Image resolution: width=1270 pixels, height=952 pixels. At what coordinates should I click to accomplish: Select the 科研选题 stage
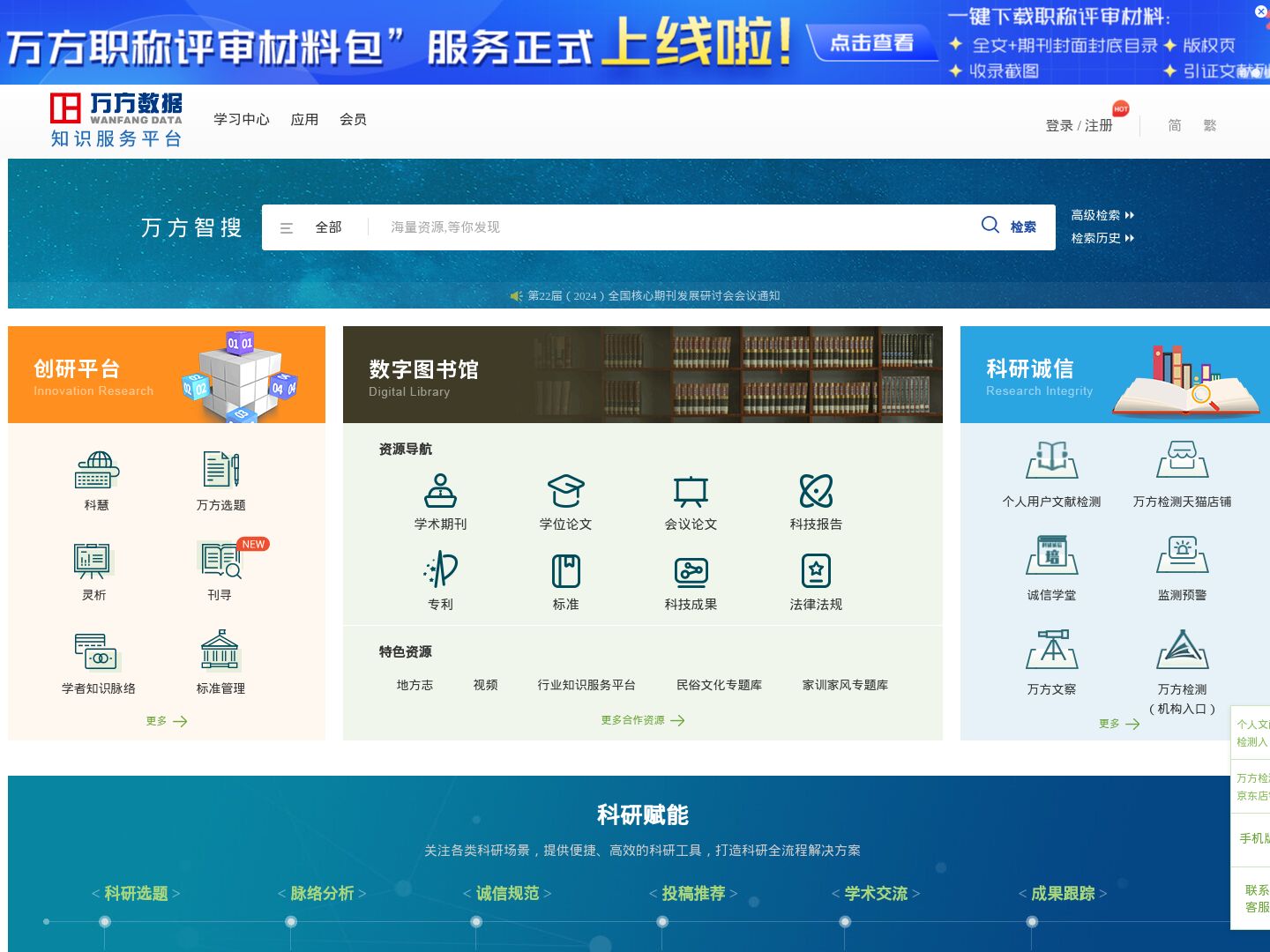click(x=136, y=893)
